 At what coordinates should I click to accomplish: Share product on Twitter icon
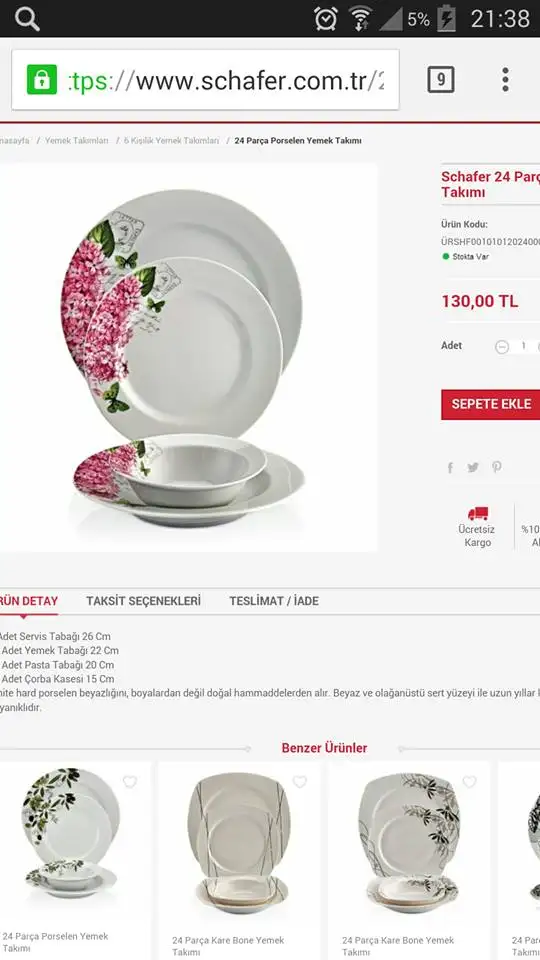[x=473, y=468]
